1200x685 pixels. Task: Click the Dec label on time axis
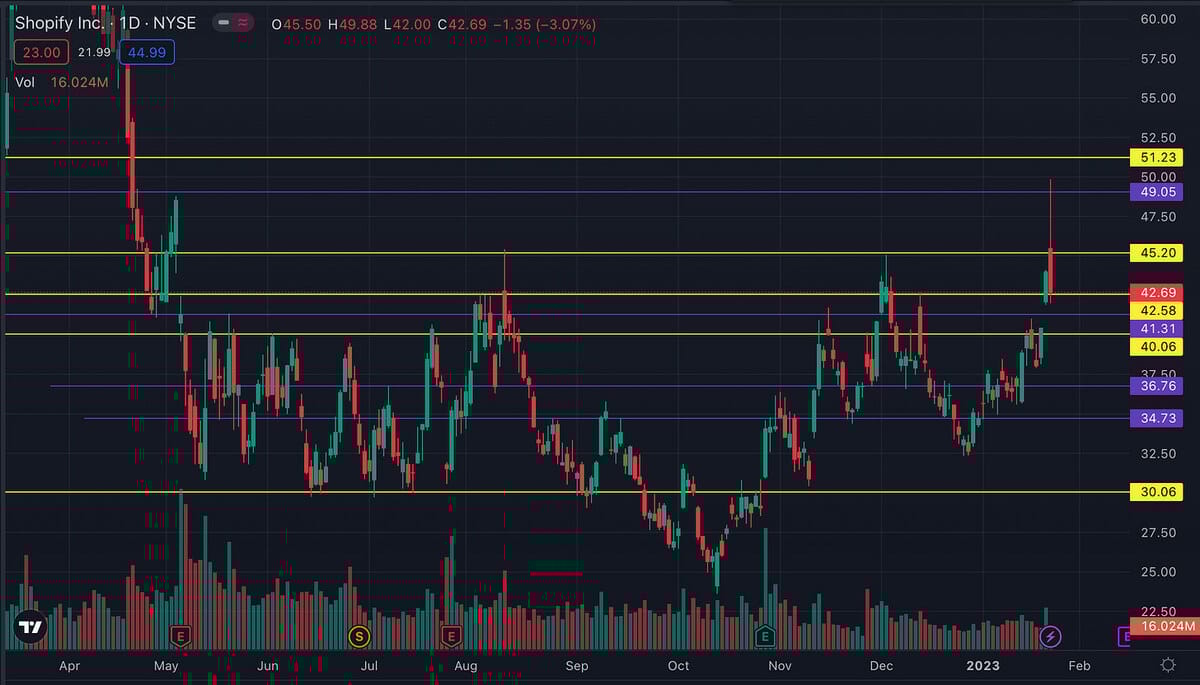coord(881,665)
